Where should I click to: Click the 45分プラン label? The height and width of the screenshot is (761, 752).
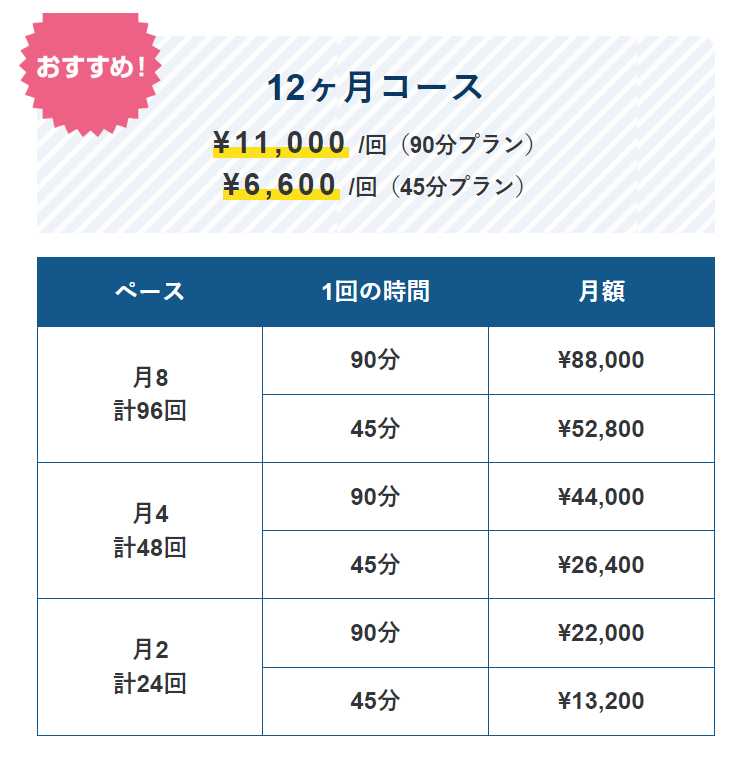457,186
